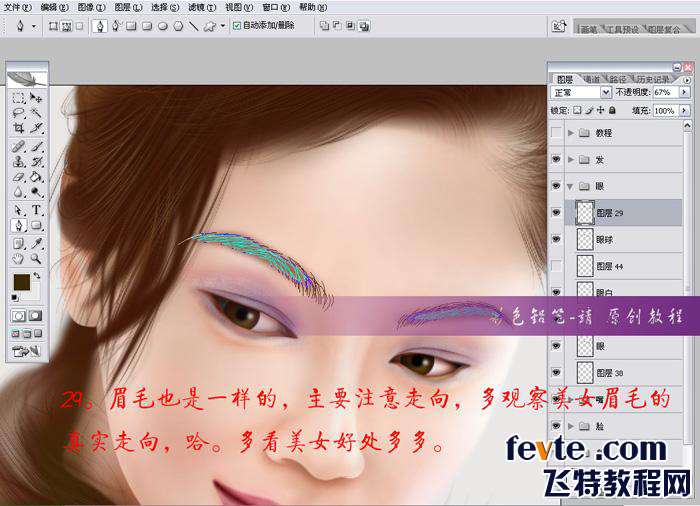Hide the 眼球 layer
Screen dimensions: 700x506
pos(556,239)
